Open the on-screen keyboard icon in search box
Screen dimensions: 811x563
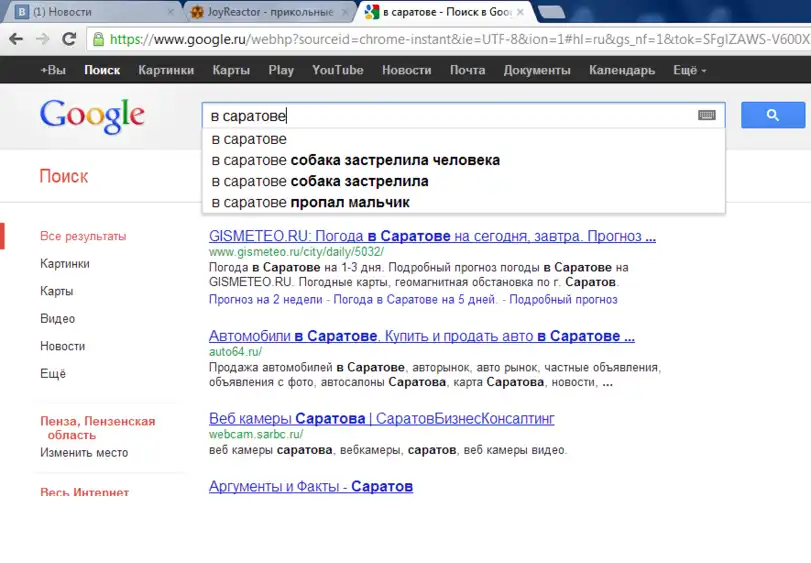coord(707,115)
